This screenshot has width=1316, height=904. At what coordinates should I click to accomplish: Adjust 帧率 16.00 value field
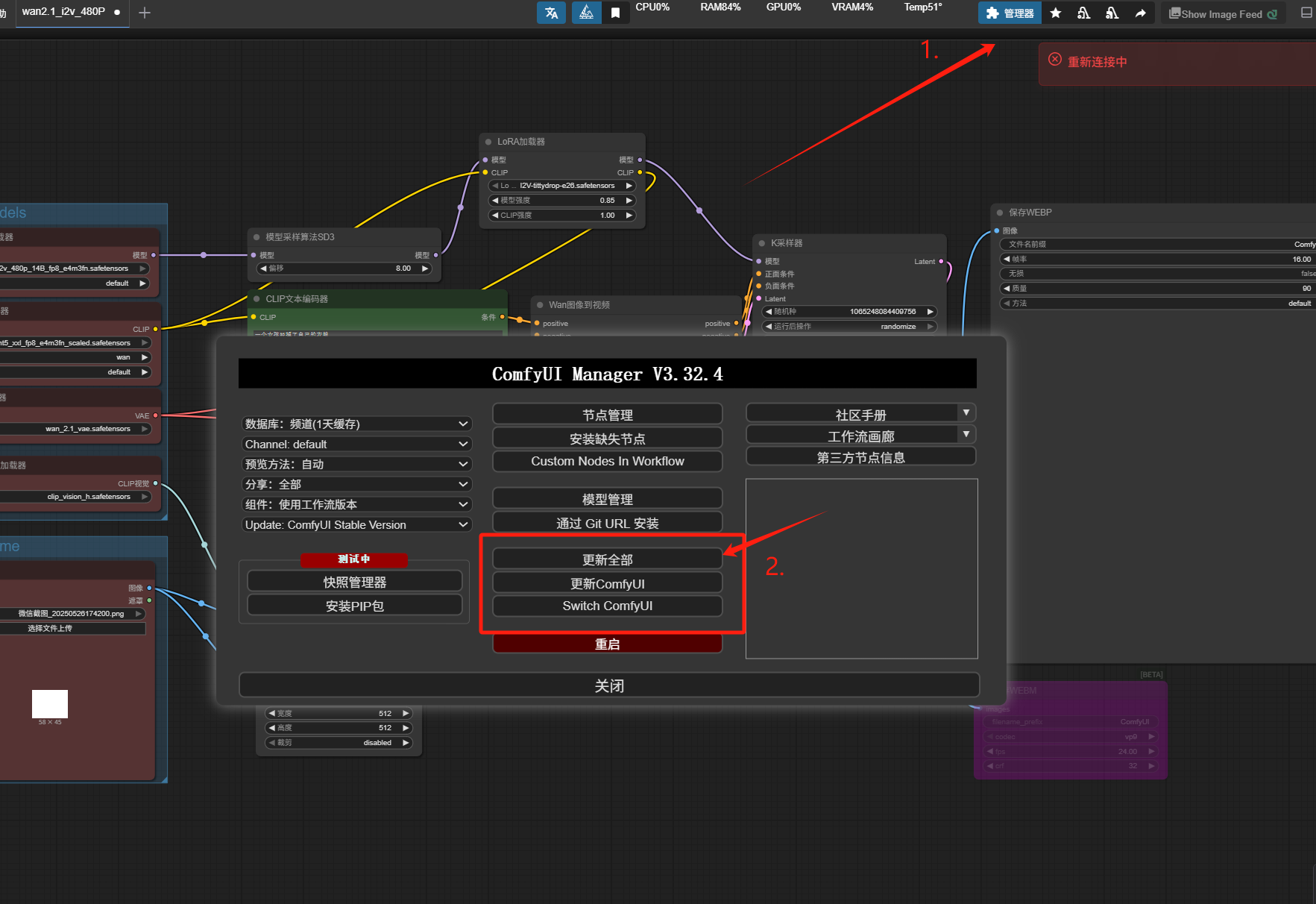tap(1157, 260)
